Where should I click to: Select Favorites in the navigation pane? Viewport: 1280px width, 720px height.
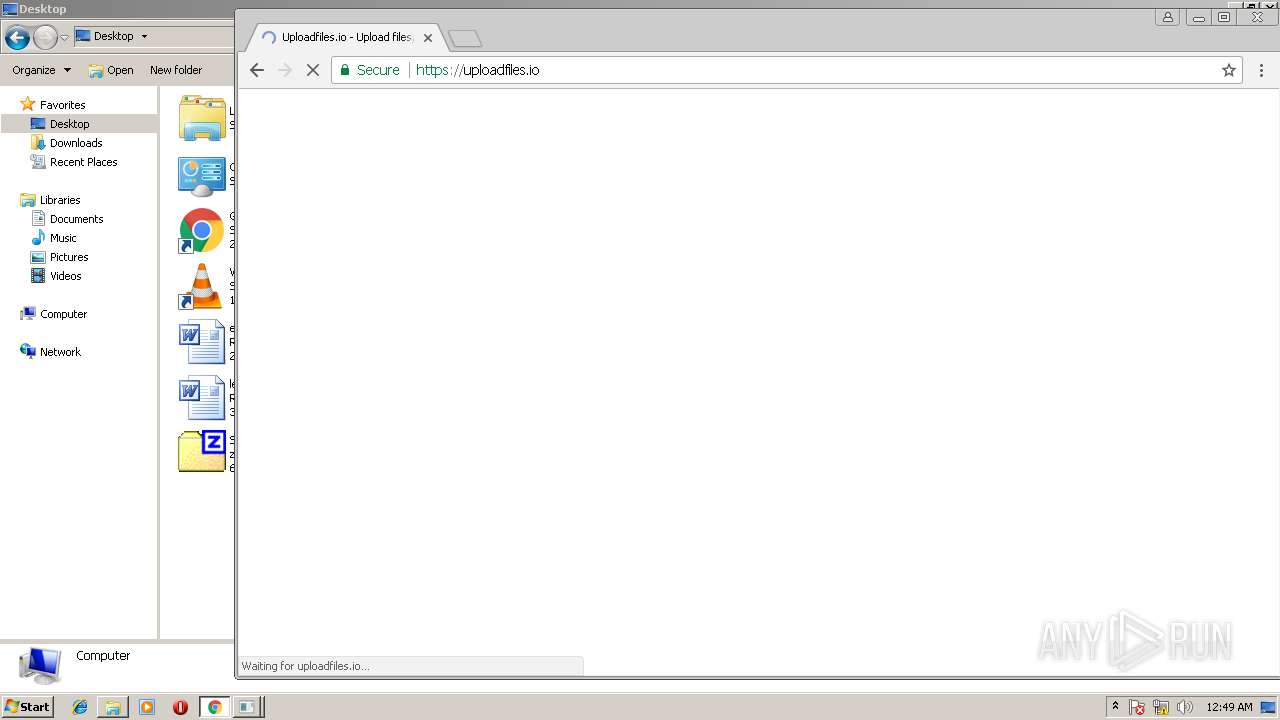(x=62, y=105)
